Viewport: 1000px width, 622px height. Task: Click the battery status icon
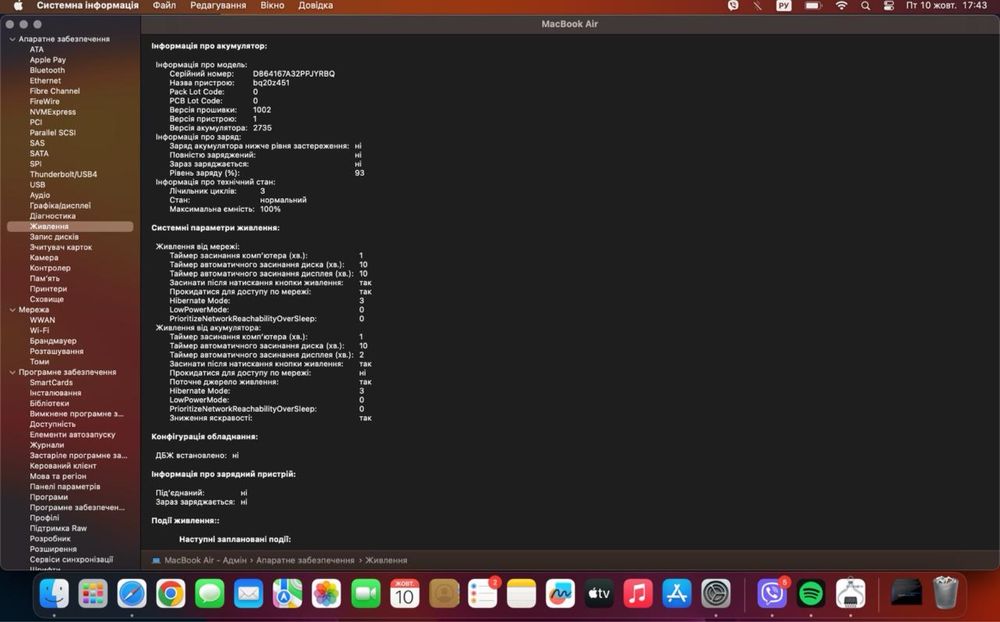tap(813, 6)
